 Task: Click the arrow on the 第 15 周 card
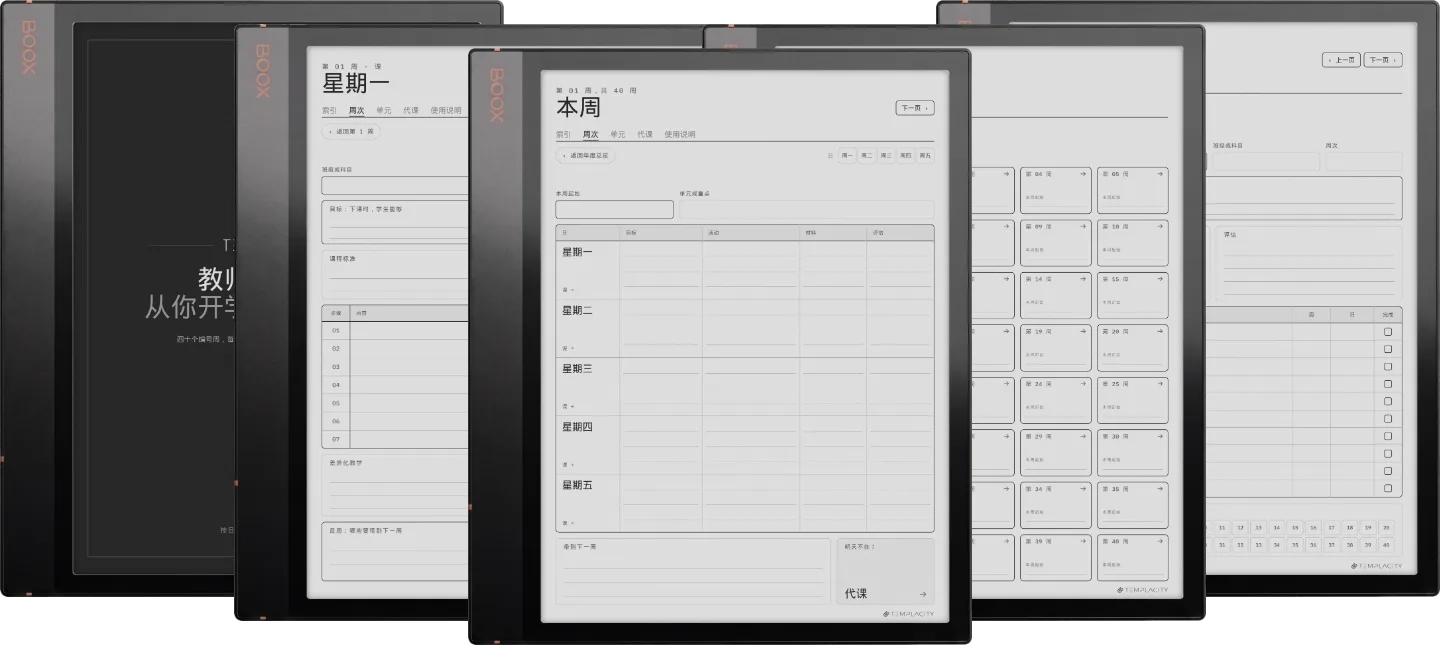[x=1158, y=279]
